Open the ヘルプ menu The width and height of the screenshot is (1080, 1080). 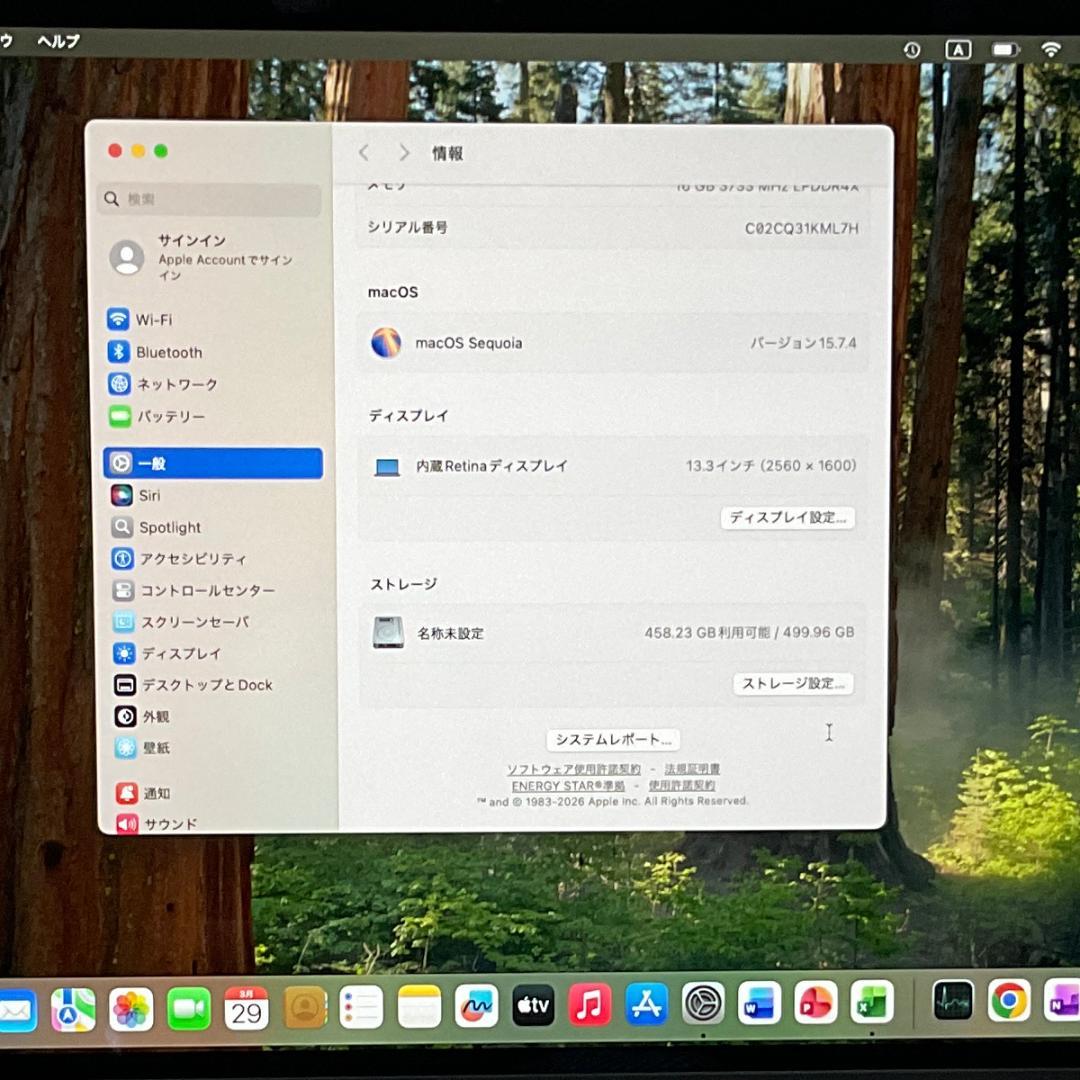(x=57, y=42)
